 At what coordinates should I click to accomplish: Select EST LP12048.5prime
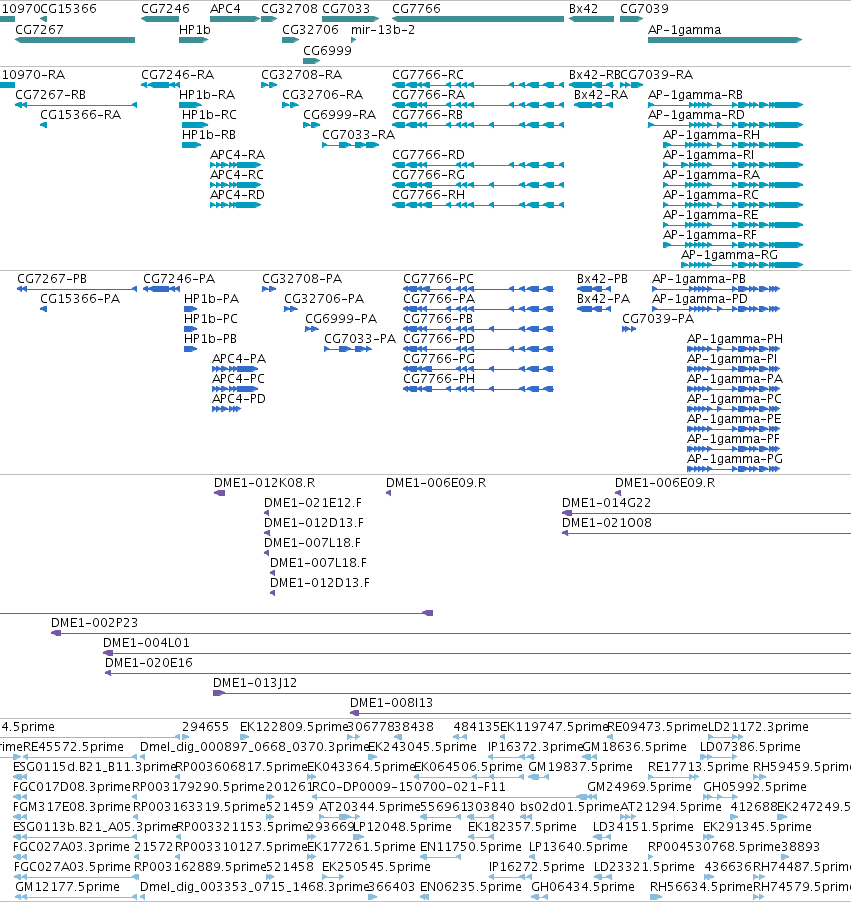point(402,827)
